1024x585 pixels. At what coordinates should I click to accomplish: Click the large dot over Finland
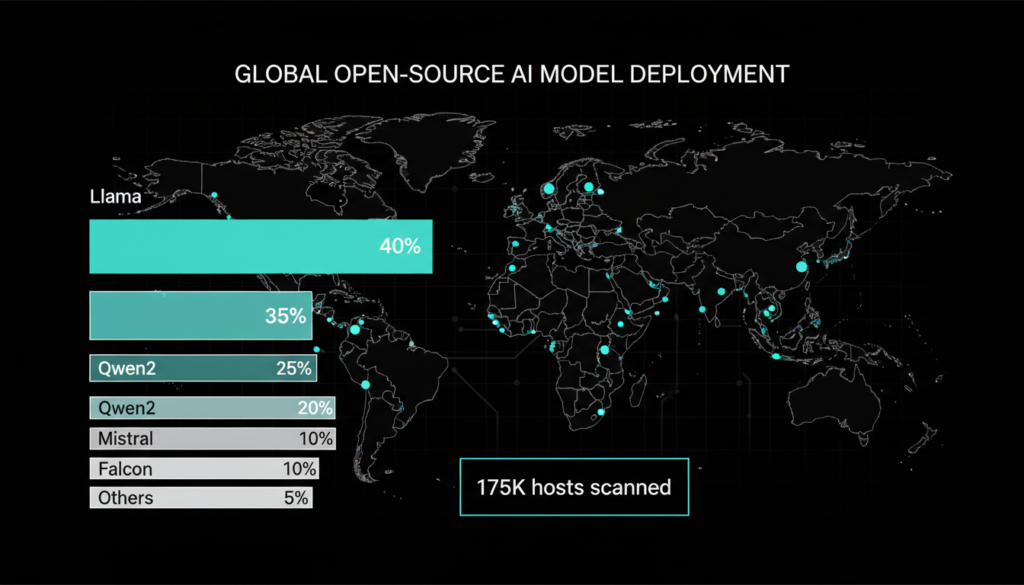(589, 186)
